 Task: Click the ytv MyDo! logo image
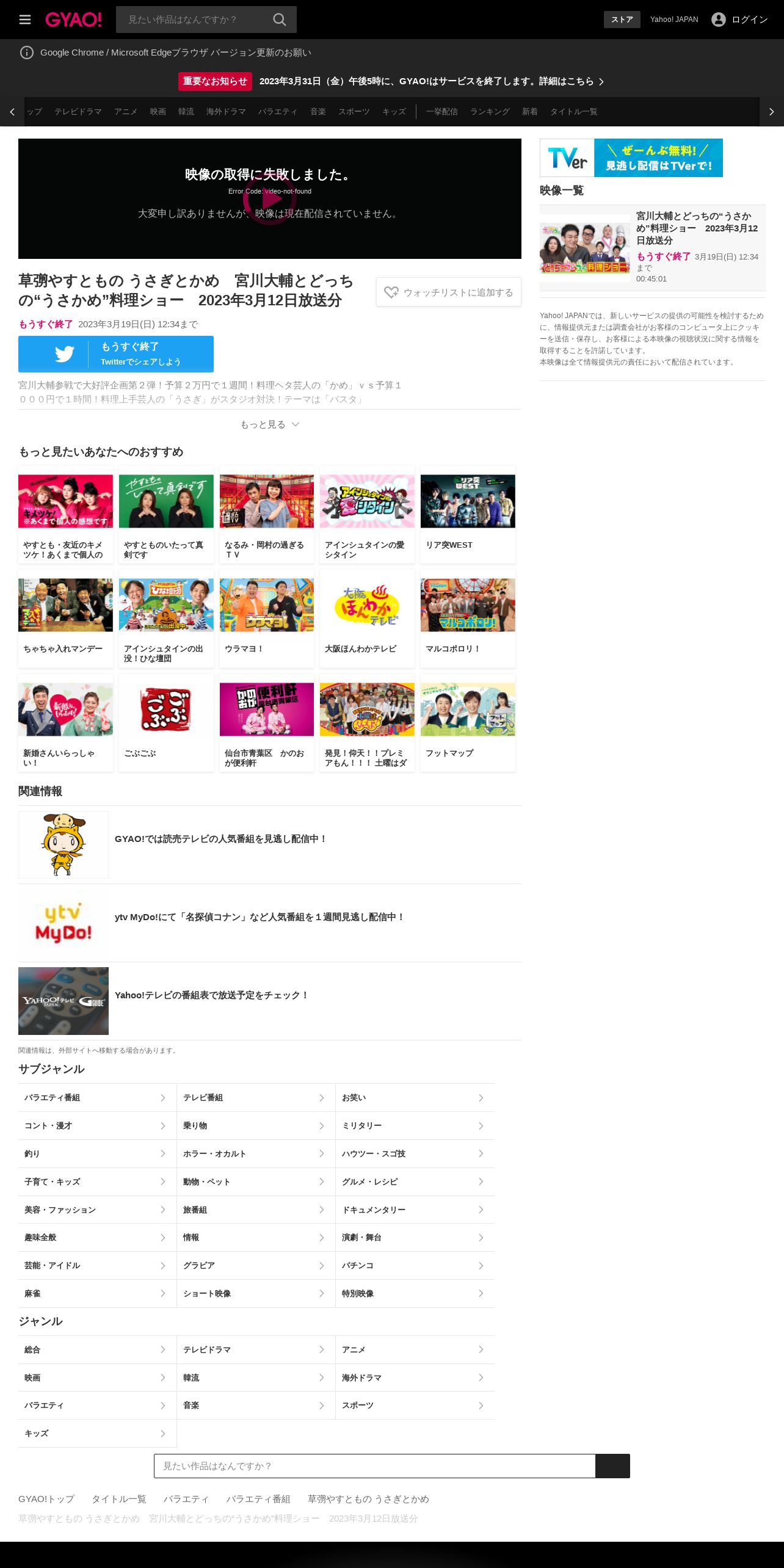pos(64,923)
